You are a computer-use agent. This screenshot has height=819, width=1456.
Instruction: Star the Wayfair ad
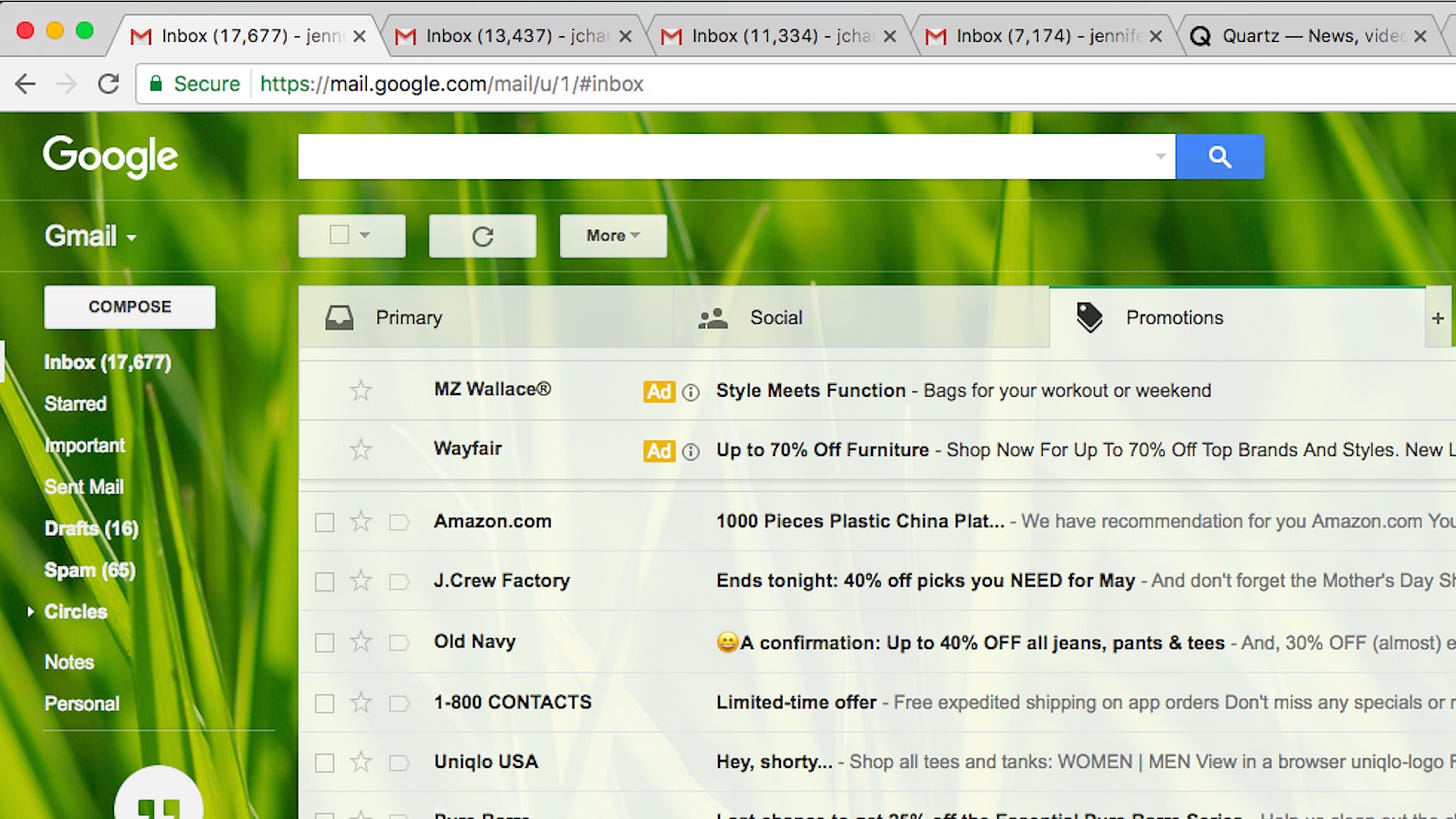[x=361, y=450]
